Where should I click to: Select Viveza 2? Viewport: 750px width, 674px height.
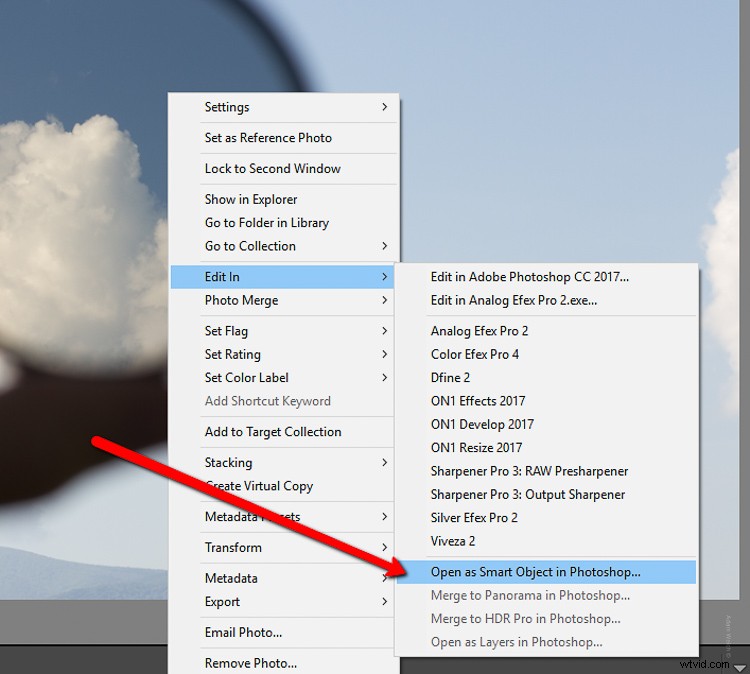pos(546,541)
